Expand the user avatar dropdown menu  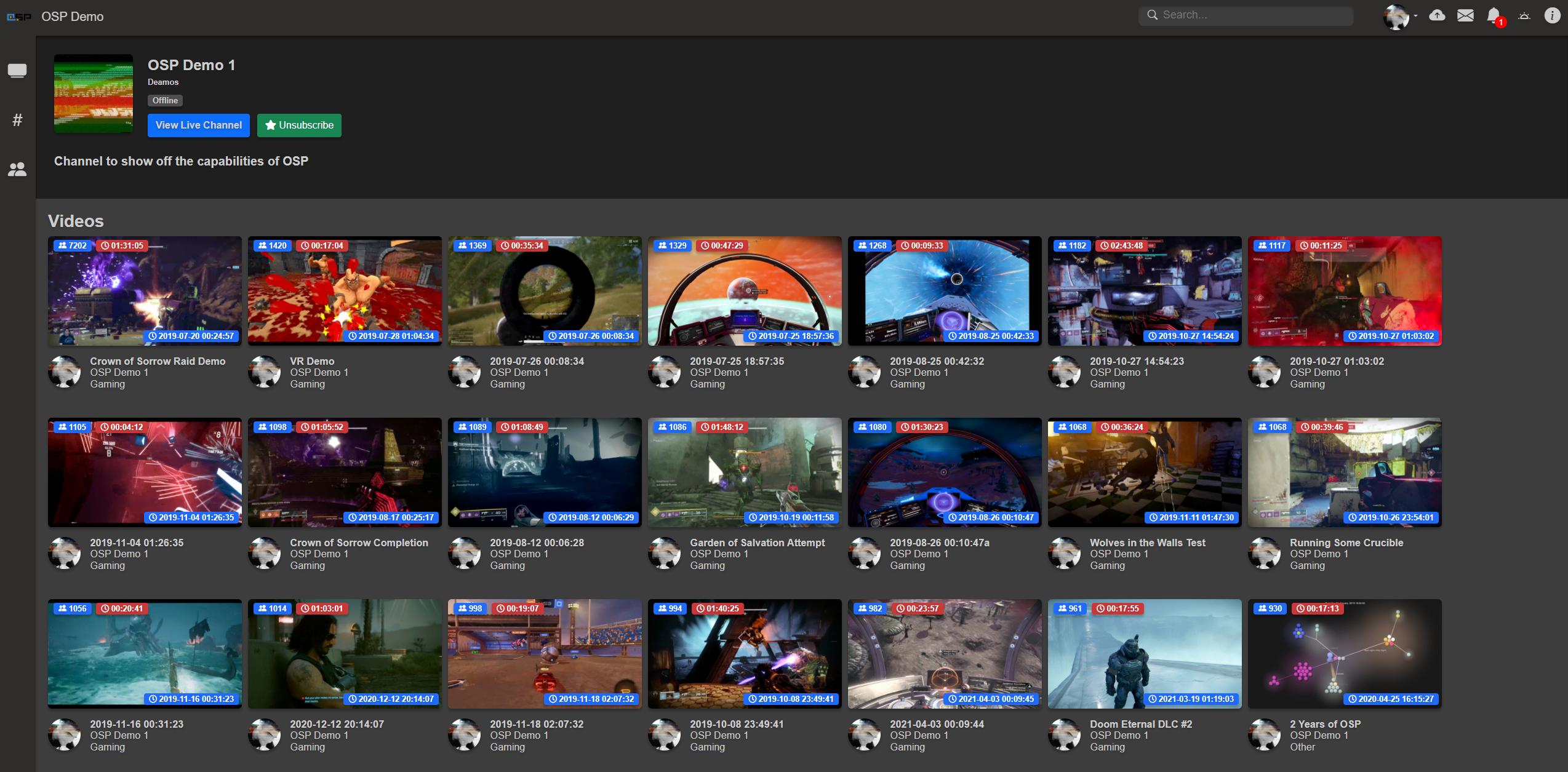(1400, 17)
